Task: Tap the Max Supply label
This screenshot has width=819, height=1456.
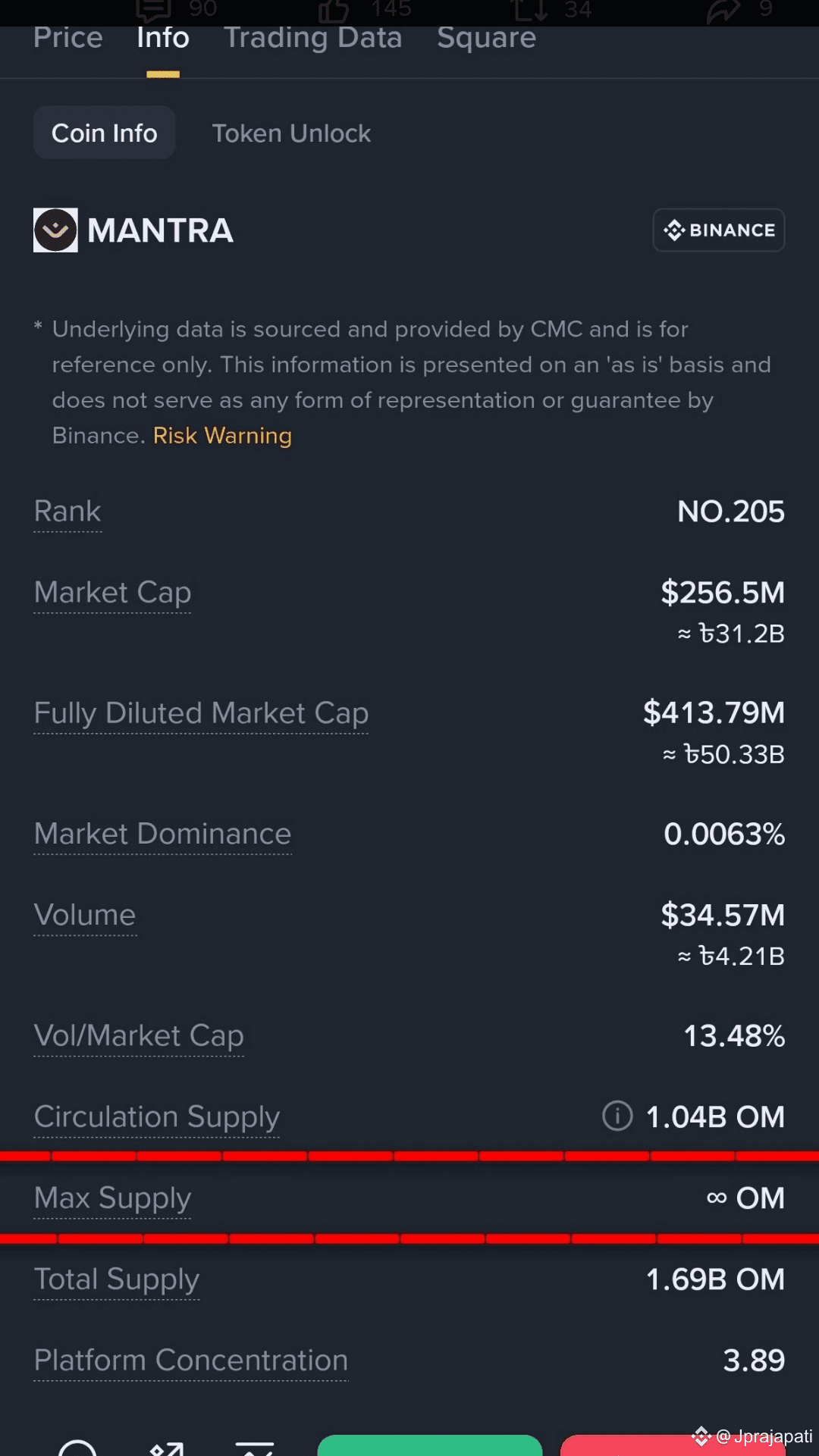Action: [112, 1198]
